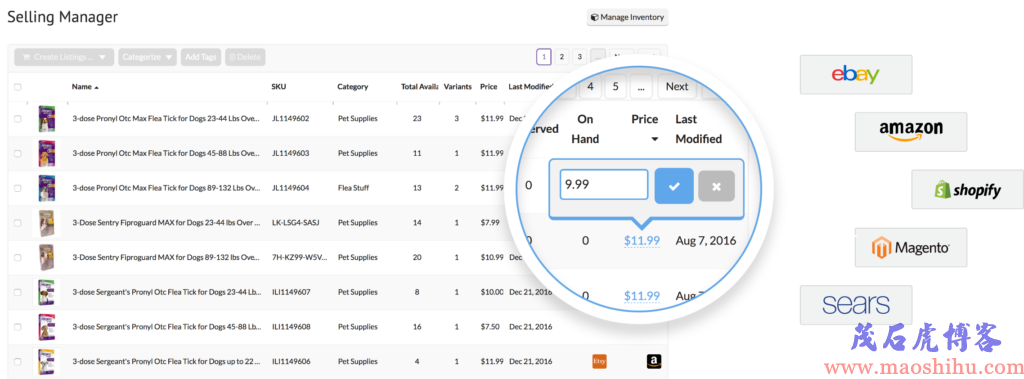Select the Magento marketplace logo

coord(910,248)
